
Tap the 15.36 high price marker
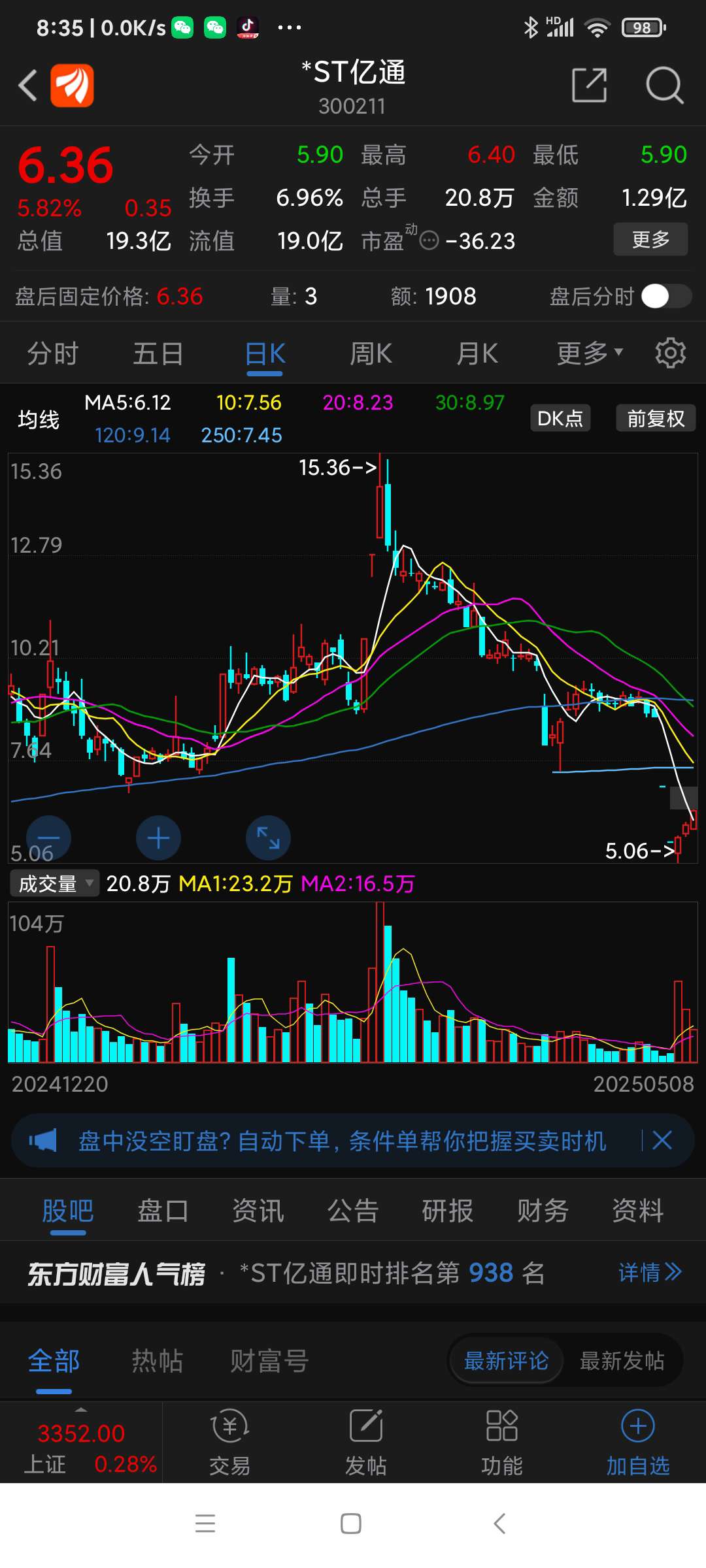(x=338, y=467)
